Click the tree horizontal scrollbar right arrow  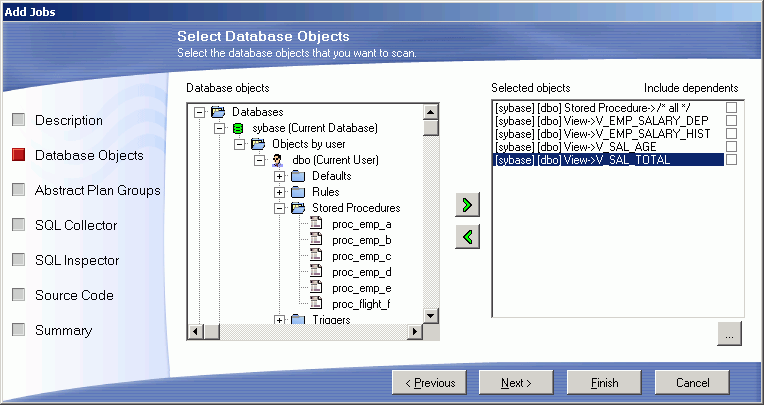415,332
